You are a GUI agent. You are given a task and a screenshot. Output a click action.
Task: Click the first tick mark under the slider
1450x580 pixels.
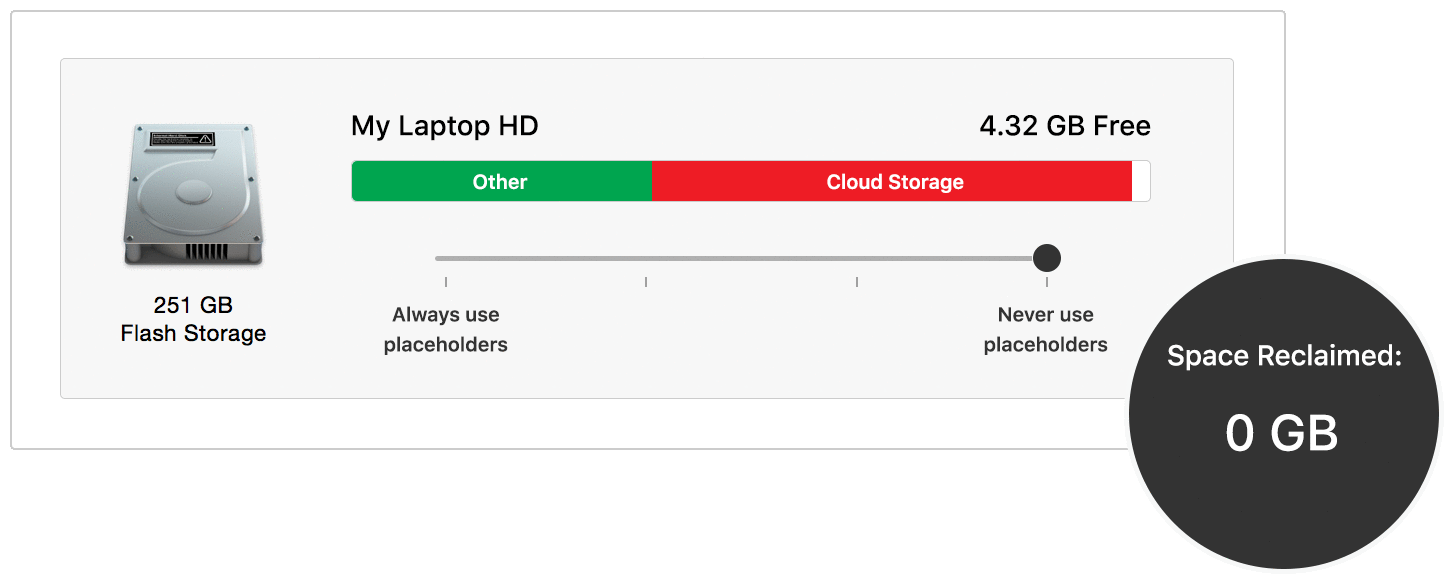click(446, 282)
